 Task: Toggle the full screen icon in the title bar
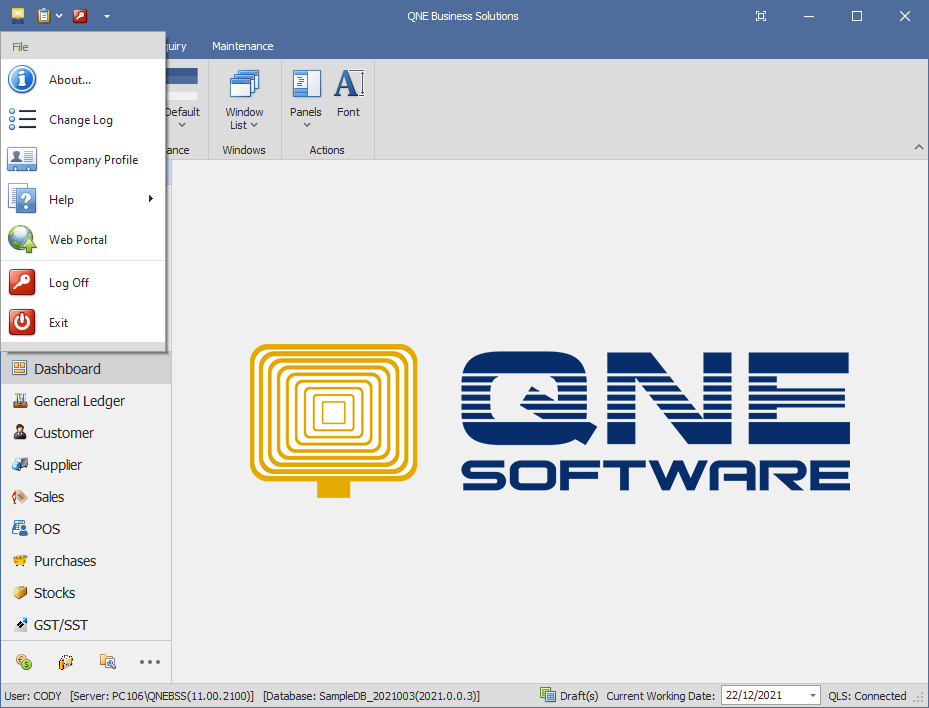[761, 16]
